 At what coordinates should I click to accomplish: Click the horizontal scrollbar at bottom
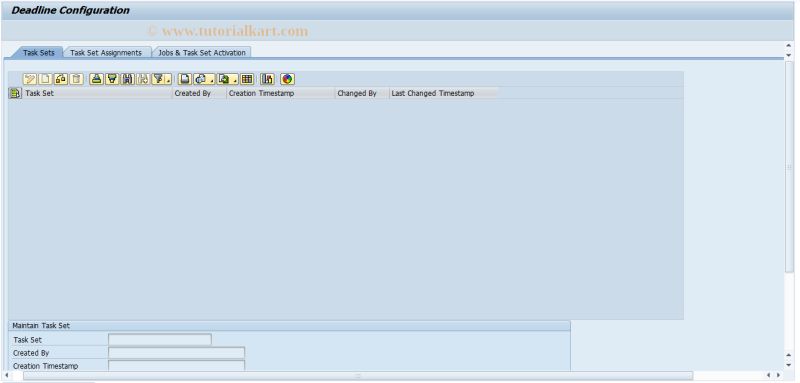click(x=358, y=375)
